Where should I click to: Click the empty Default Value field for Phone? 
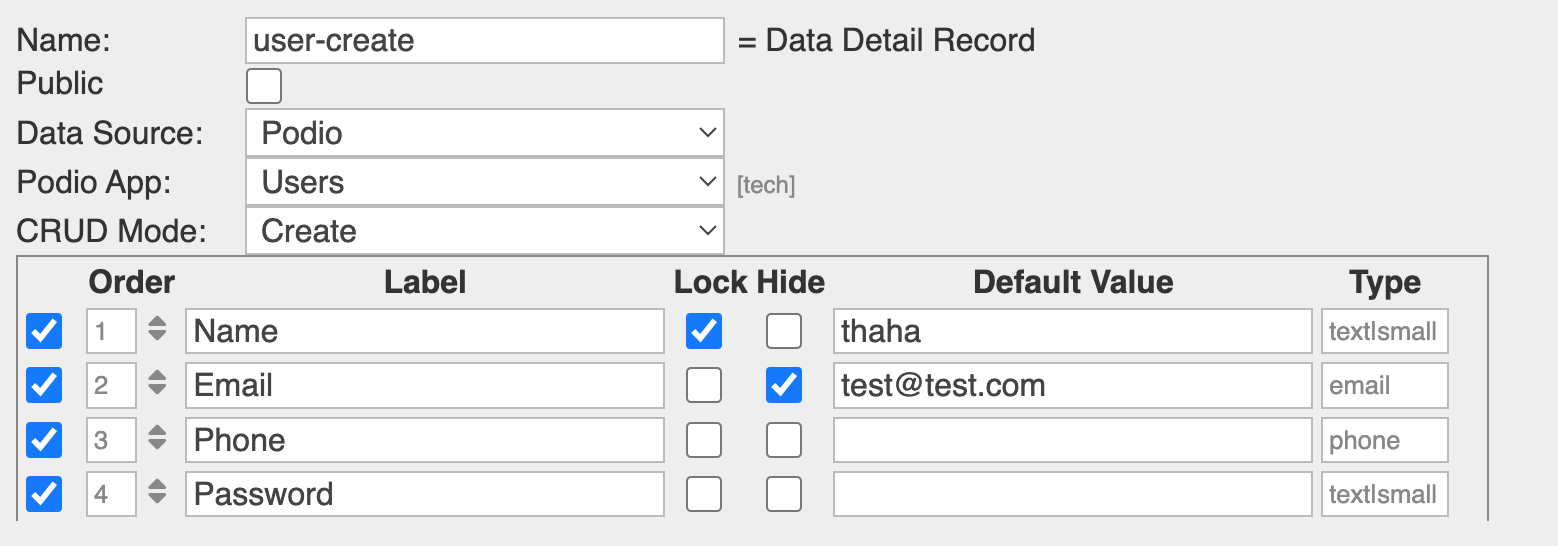[x=1072, y=440]
